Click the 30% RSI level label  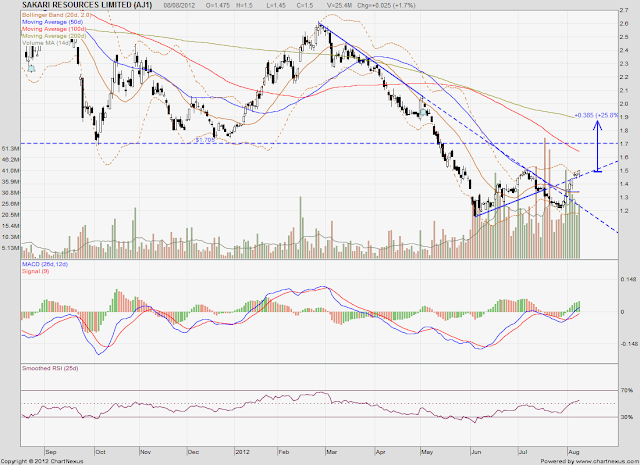pyautogui.click(x=627, y=417)
